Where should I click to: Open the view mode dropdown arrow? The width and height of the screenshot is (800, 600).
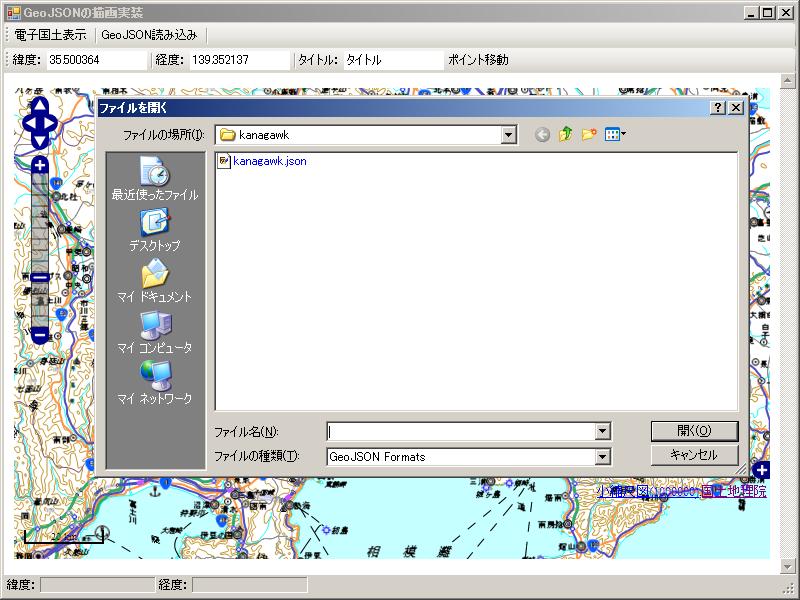click(624, 134)
